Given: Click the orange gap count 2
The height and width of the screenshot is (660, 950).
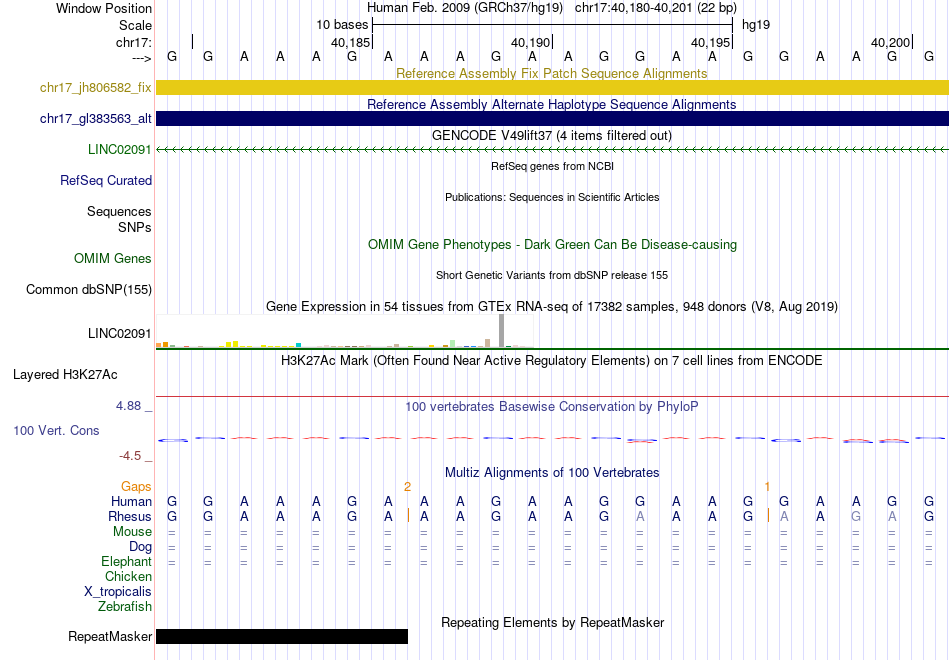Looking at the screenshot, I should [407, 487].
